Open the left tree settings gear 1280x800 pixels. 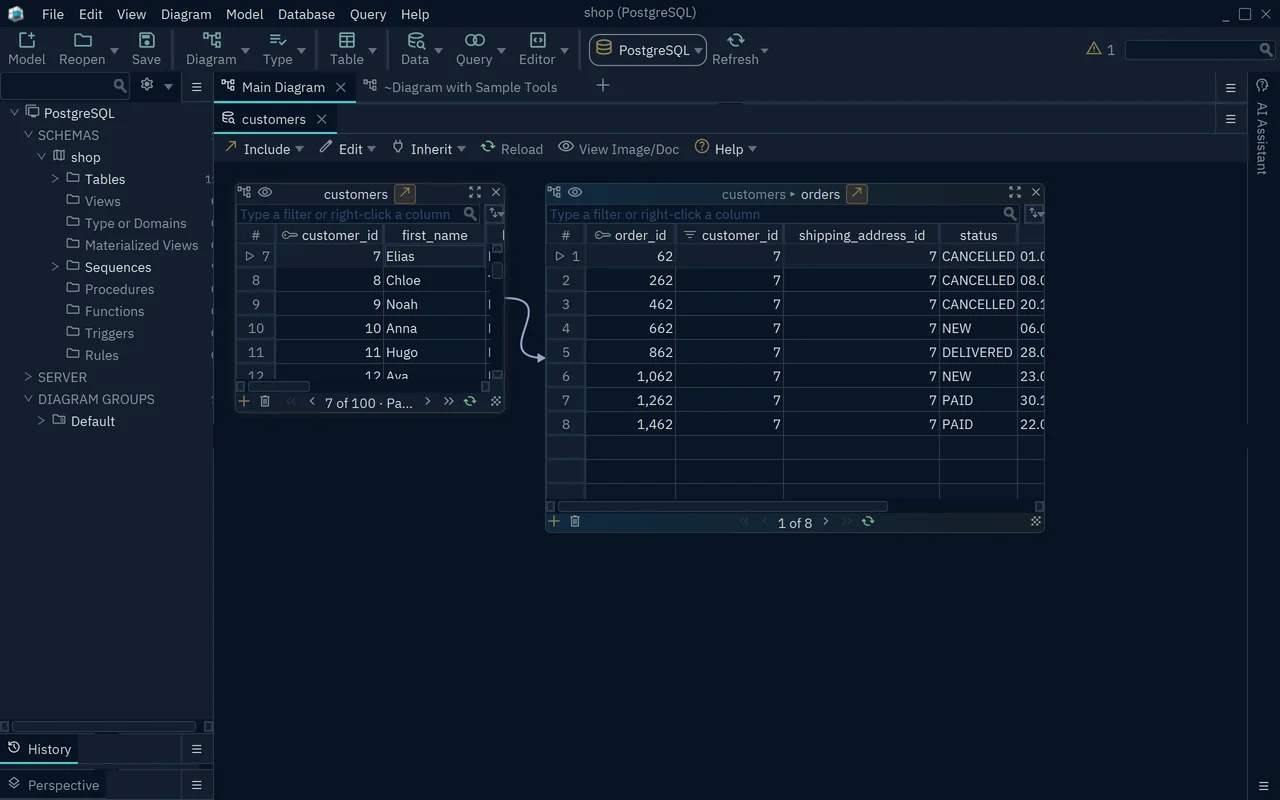coord(147,85)
